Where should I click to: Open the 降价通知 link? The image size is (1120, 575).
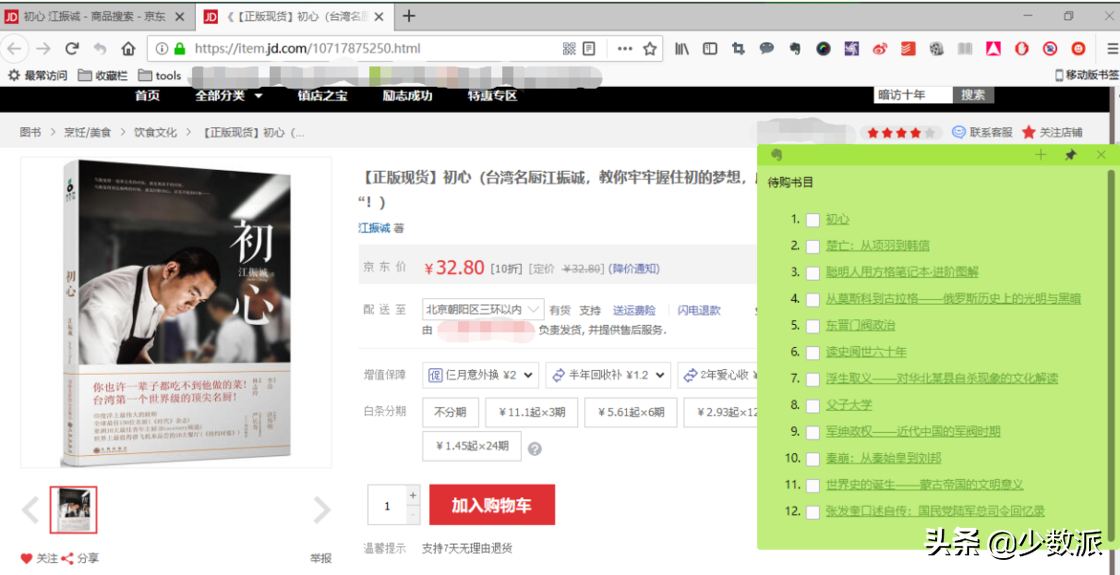click(x=634, y=269)
